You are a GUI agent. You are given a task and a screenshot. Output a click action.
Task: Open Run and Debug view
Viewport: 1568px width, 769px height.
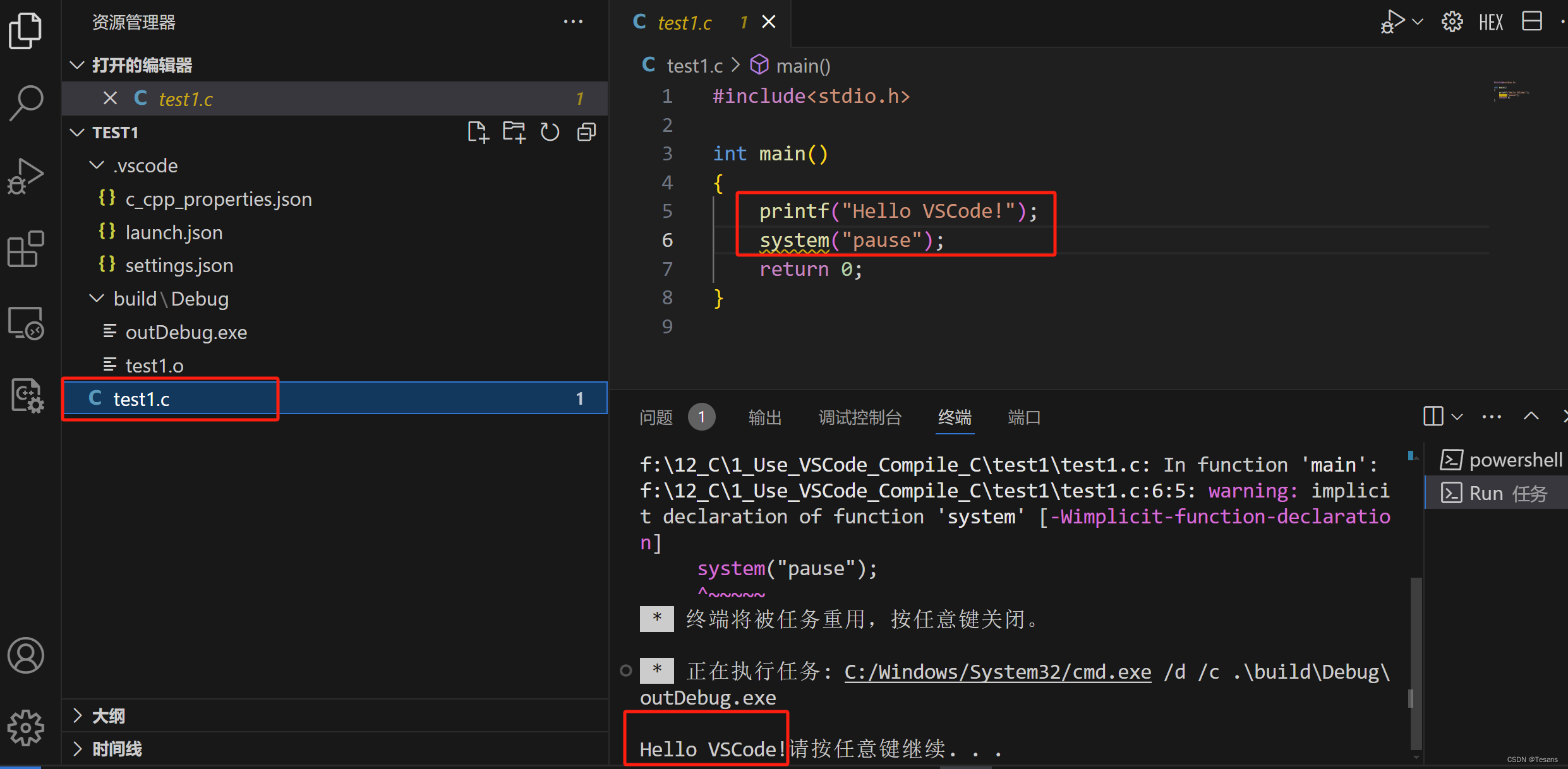25,176
